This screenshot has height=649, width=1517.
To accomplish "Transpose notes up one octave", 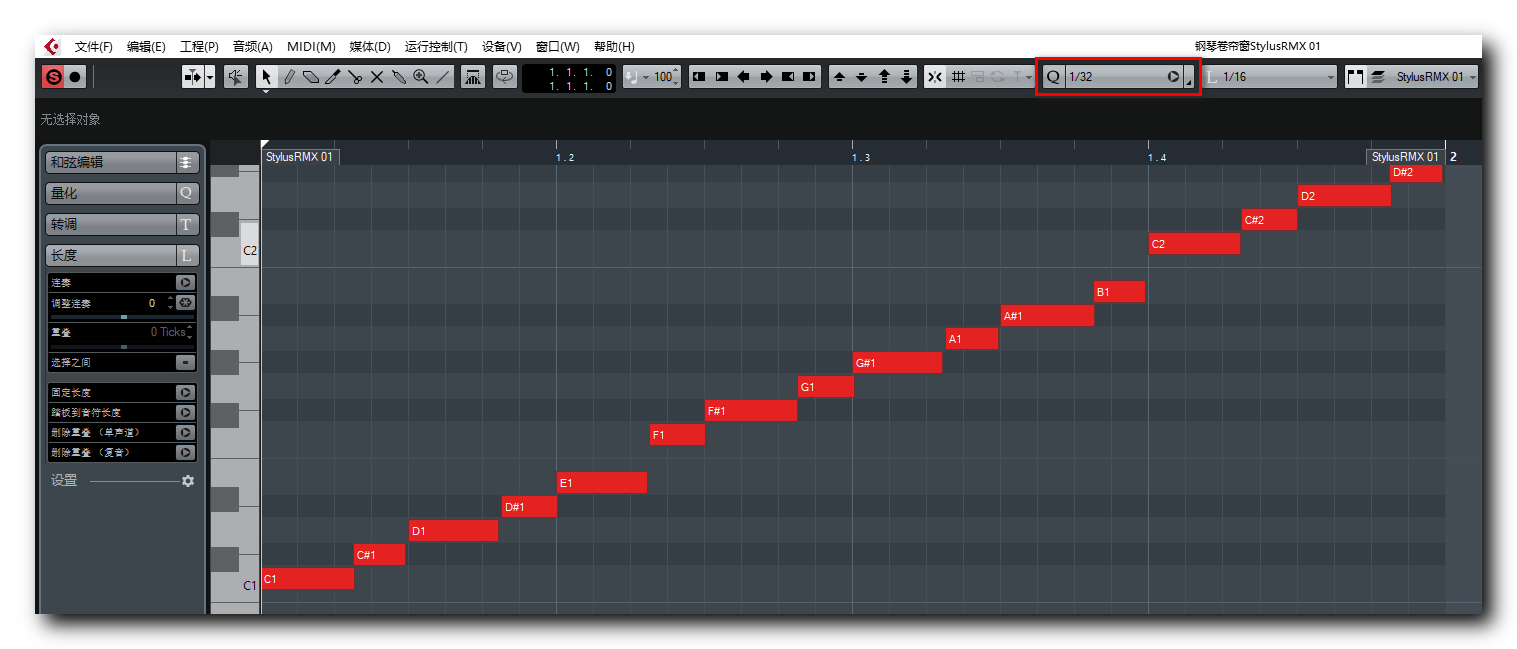I will (884, 76).
